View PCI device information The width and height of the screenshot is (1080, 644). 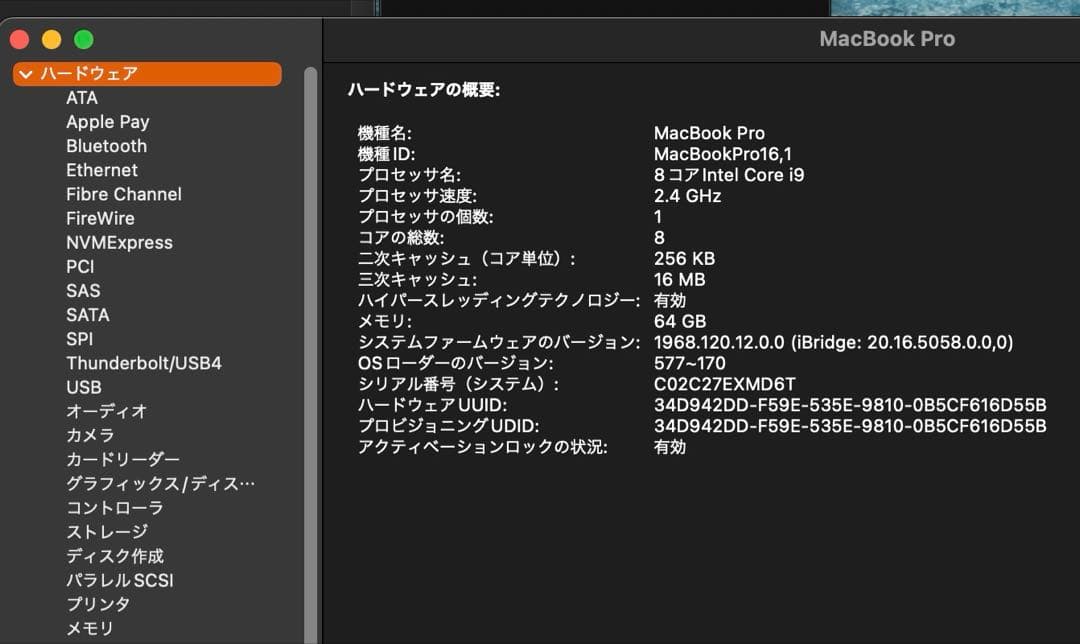[x=80, y=266]
